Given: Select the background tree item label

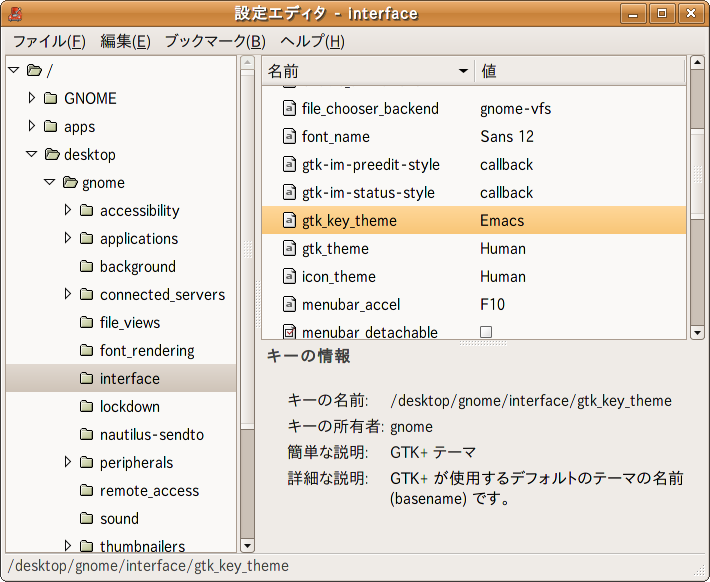Looking at the screenshot, I should pyautogui.click(x=138, y=266).
